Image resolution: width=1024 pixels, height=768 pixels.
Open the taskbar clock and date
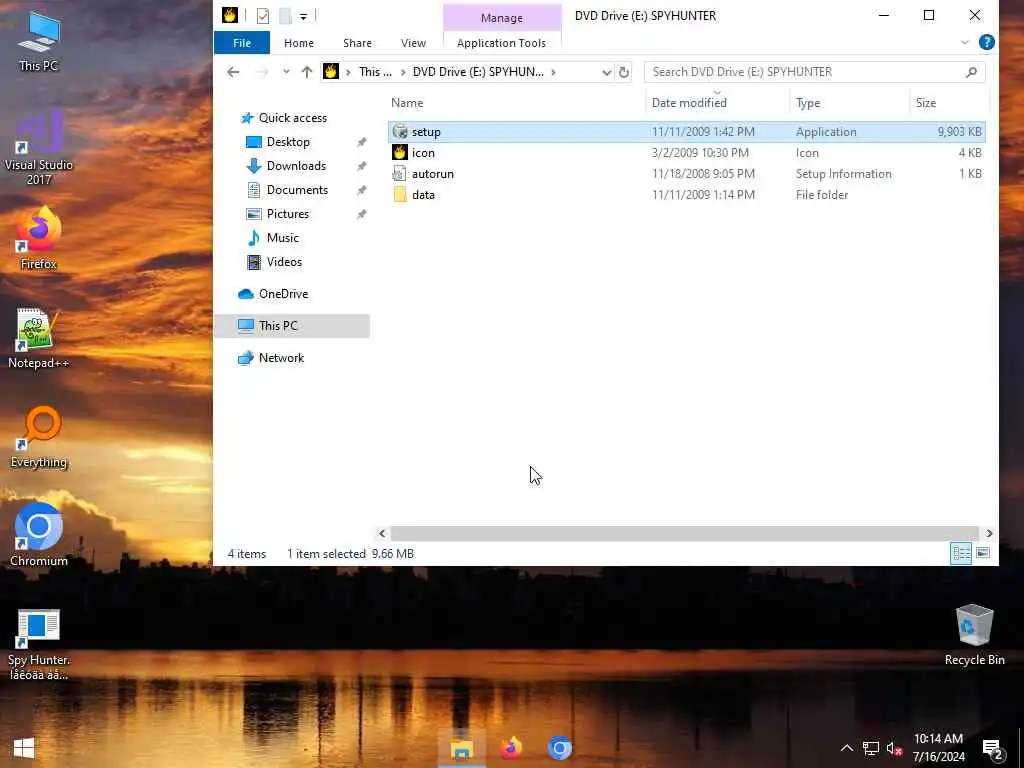[938, 748]
